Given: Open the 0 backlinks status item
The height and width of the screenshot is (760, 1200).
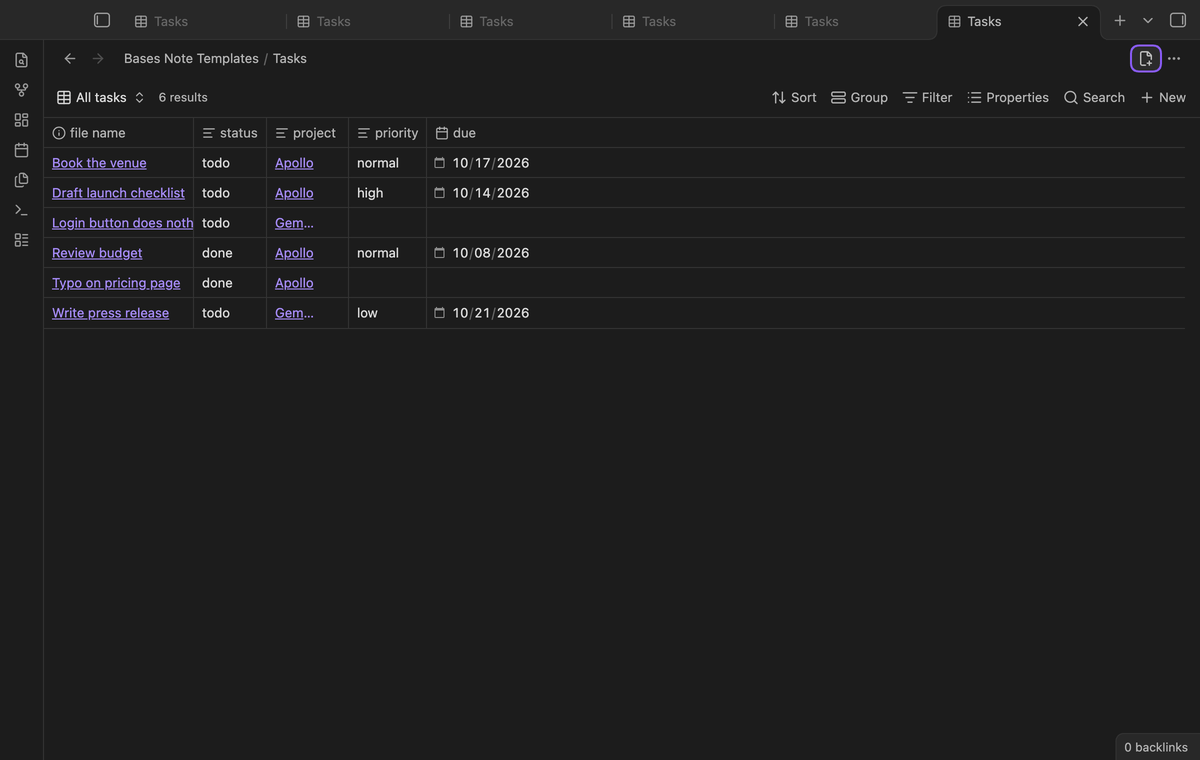Looking at the screenshot, I should (x=1156, y=747).
